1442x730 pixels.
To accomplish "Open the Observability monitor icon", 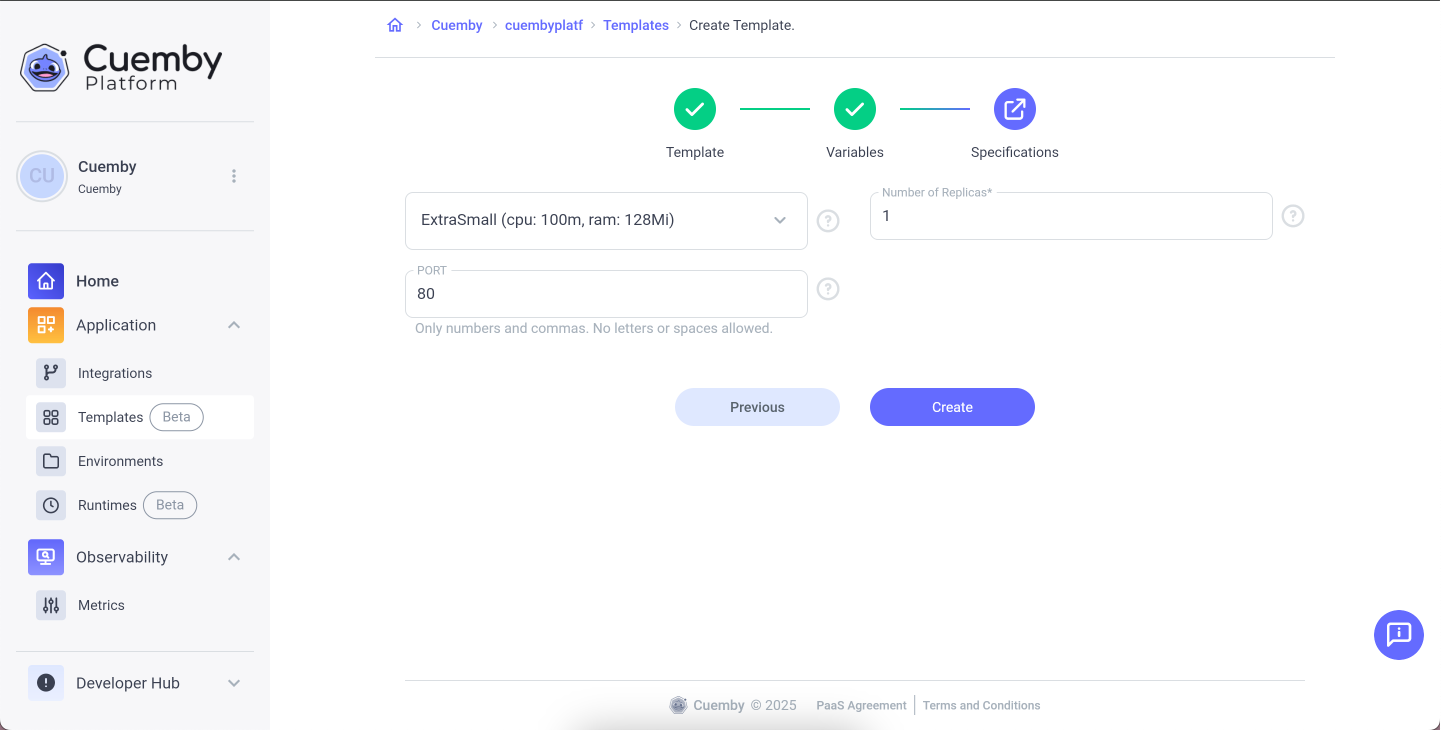I will pos(45,557).
